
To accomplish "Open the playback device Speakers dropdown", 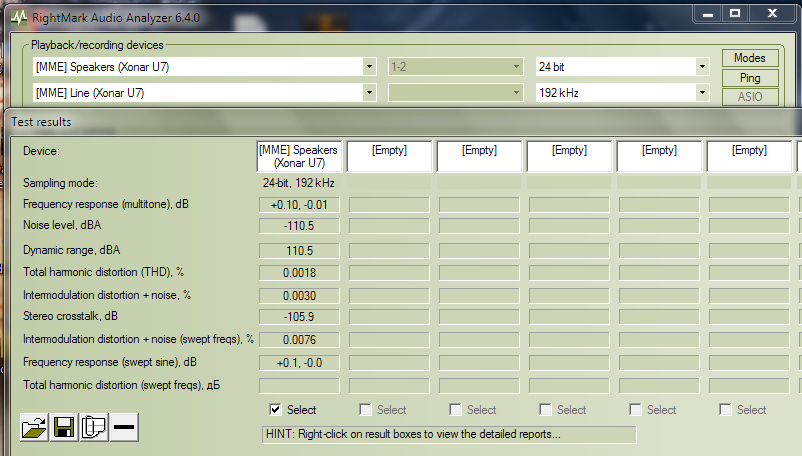I will 369,66.
